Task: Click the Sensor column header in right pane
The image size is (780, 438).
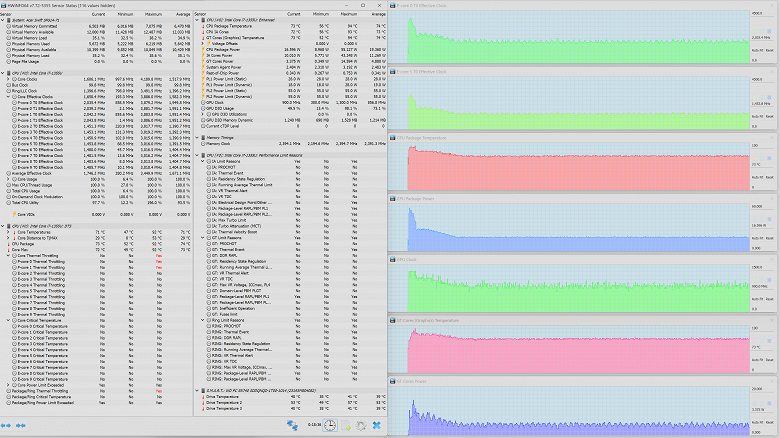Action: coord(200,14)
